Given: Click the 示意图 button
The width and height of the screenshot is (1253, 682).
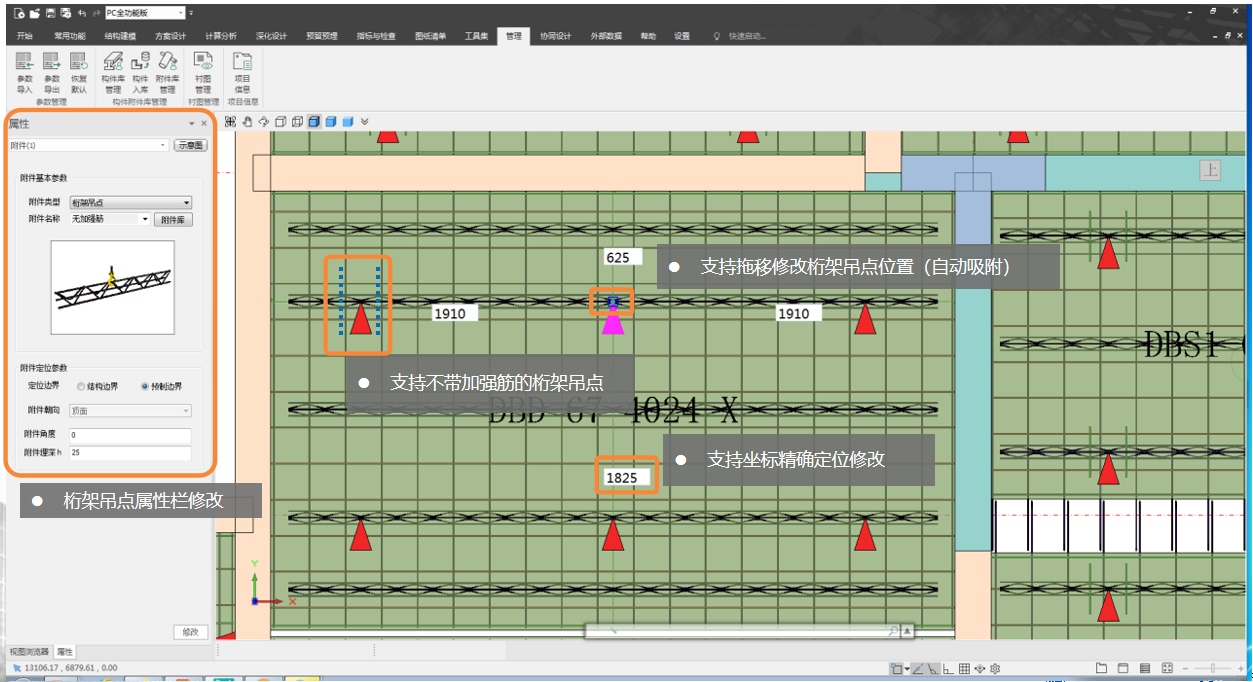Looking at the screenshot, I should point(191,145).
